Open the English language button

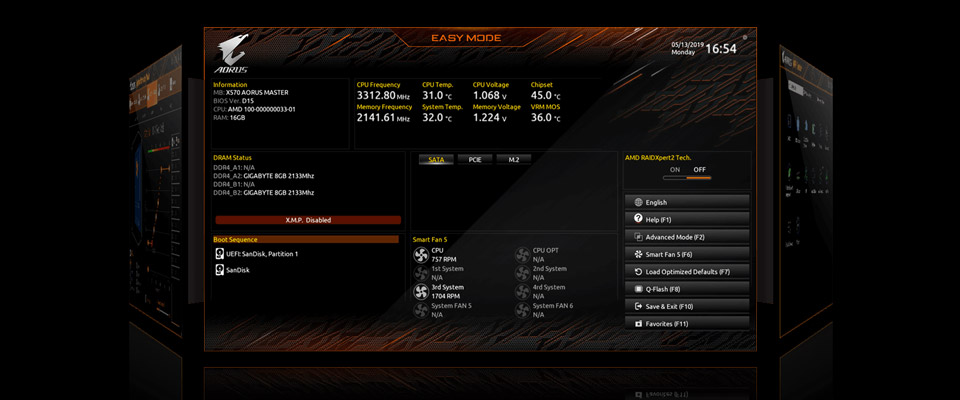[687, 202]
